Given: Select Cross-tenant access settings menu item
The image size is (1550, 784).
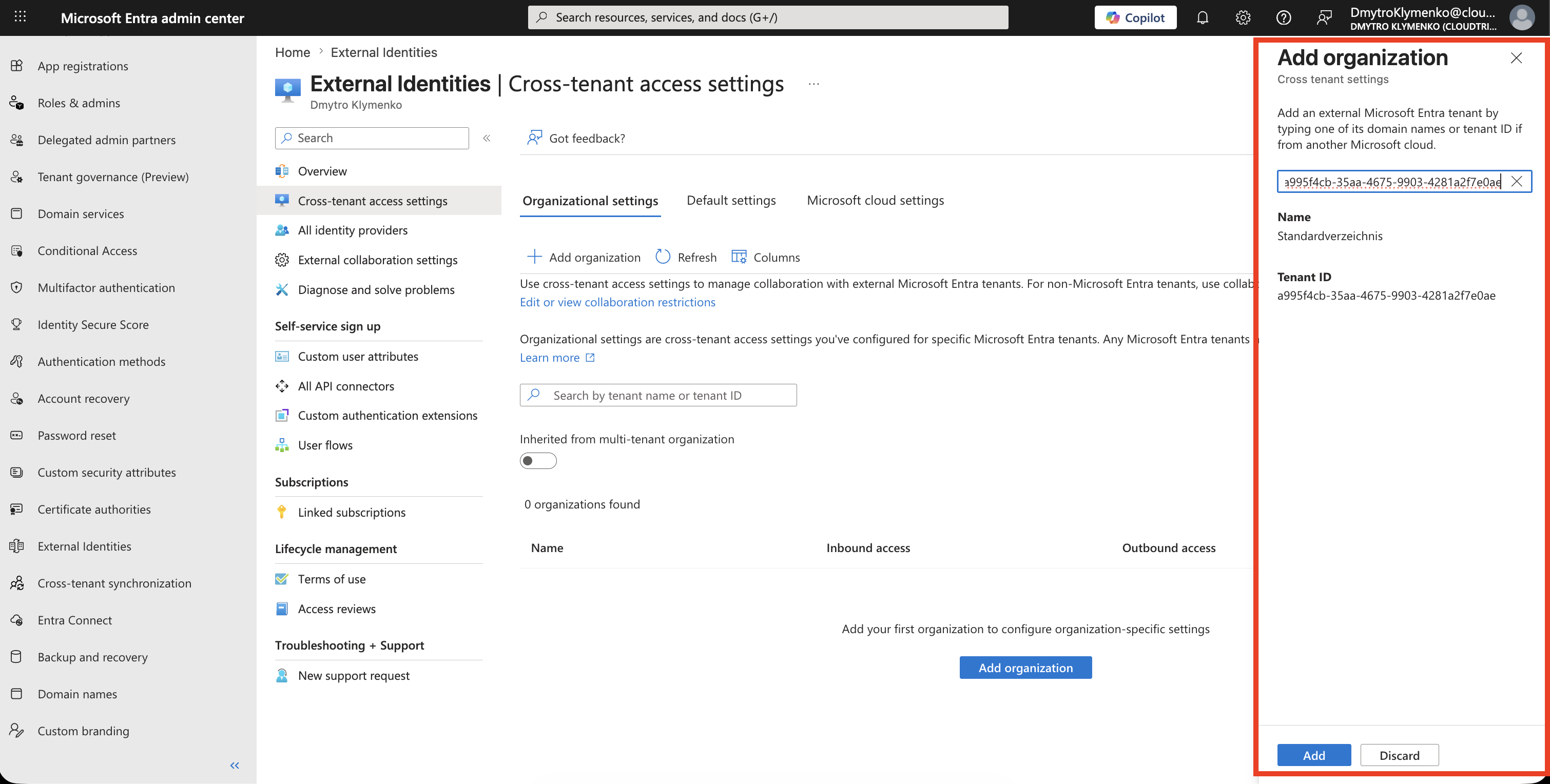Looking at the screenshot, I should point(379,201).
